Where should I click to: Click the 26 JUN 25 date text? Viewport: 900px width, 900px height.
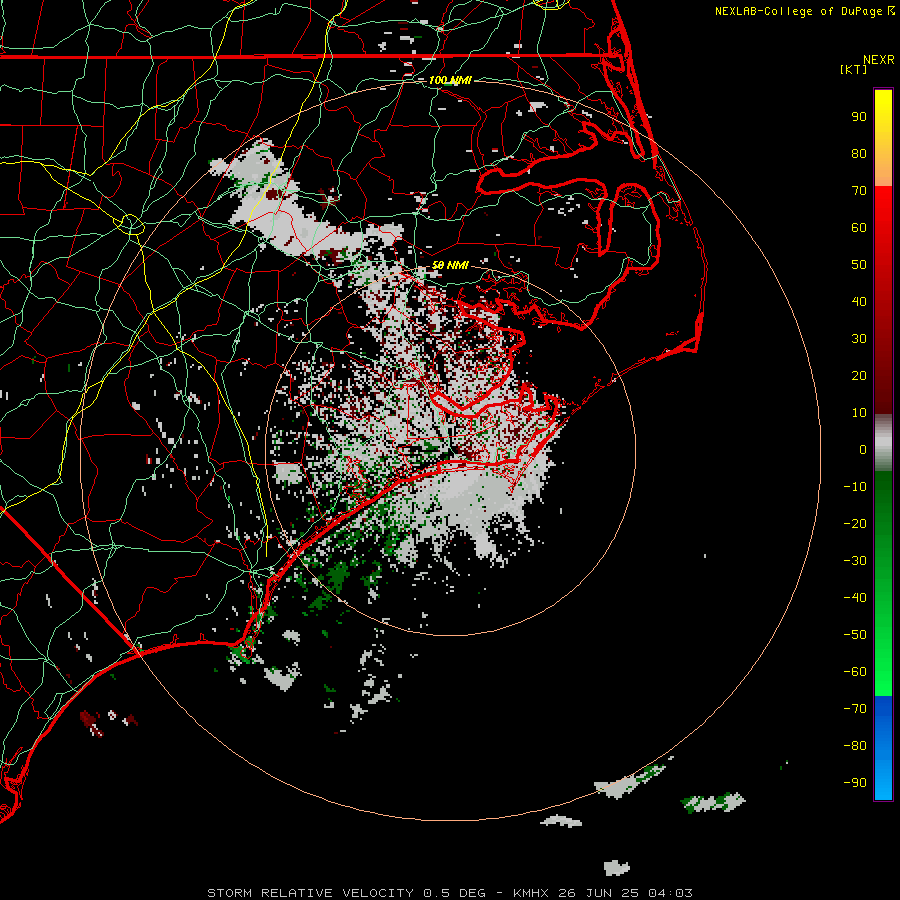click(599, 893)
